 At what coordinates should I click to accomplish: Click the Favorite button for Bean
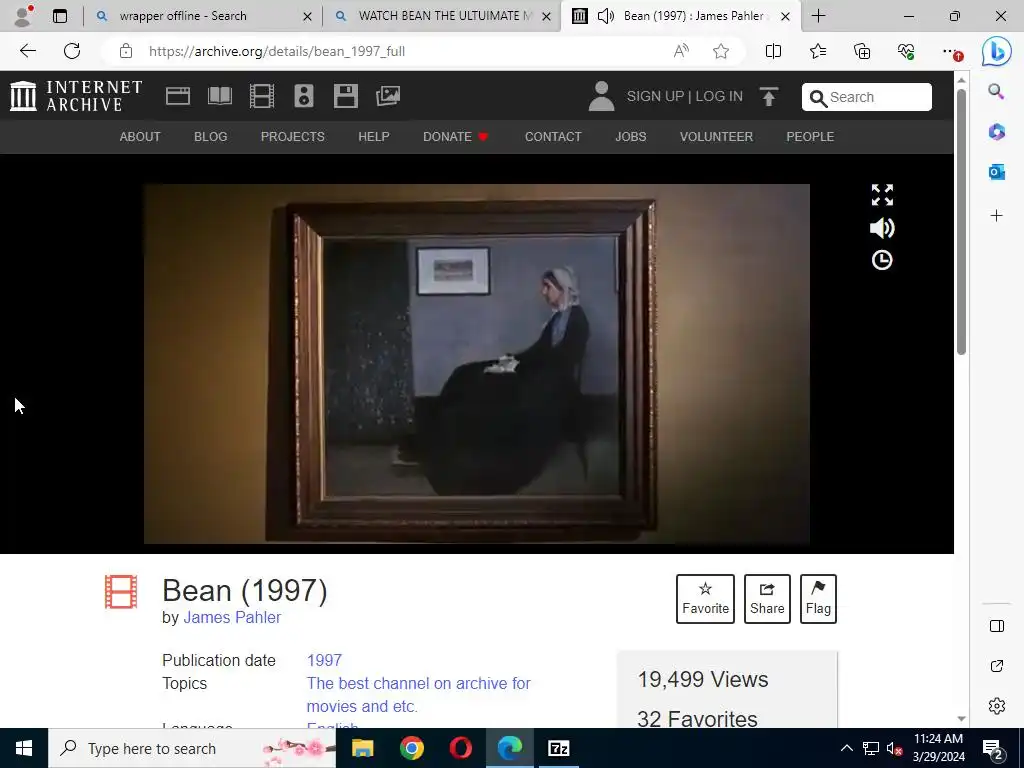click(x=705, y=599)
